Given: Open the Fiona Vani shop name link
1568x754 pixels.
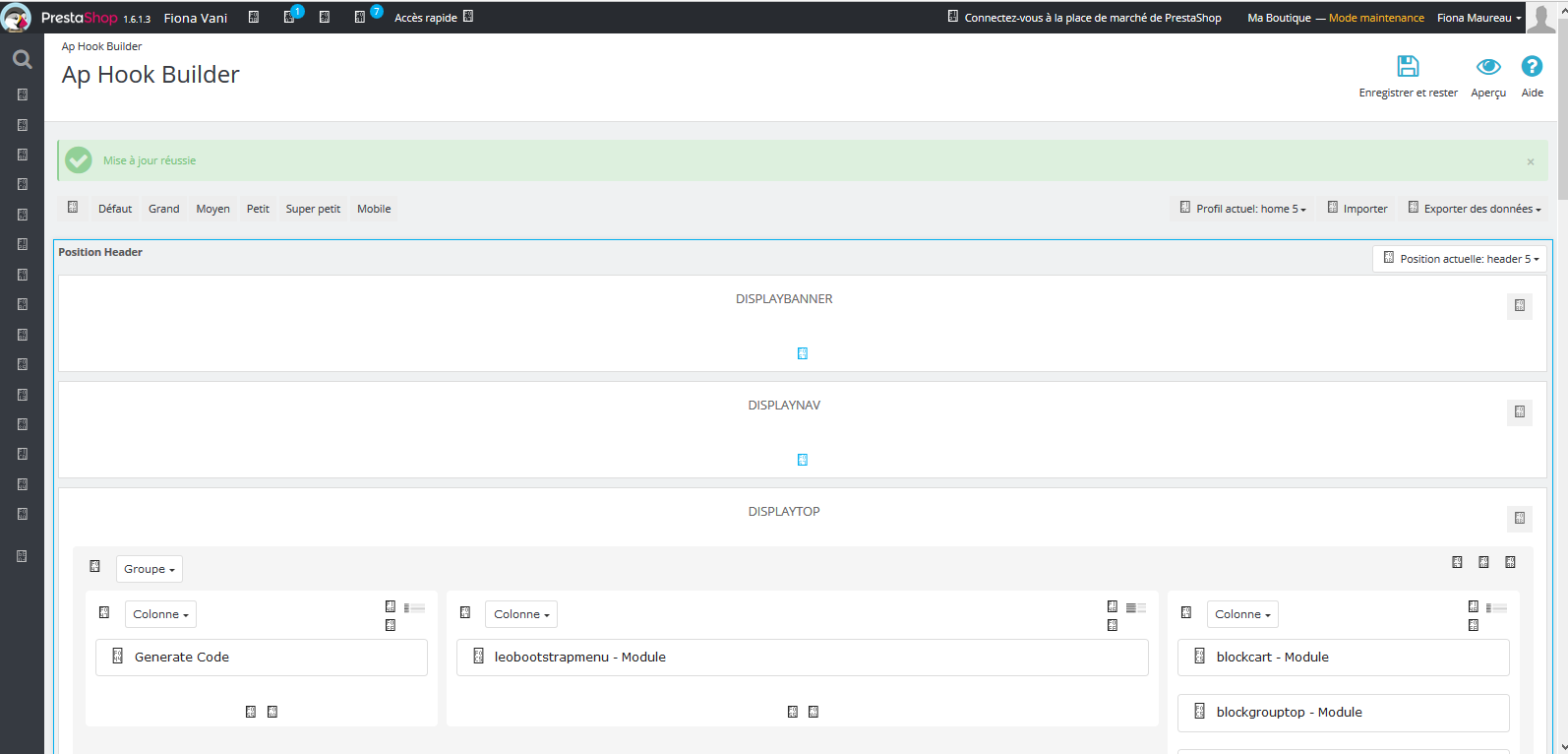Looking at the screenshot, I should 196,18.
